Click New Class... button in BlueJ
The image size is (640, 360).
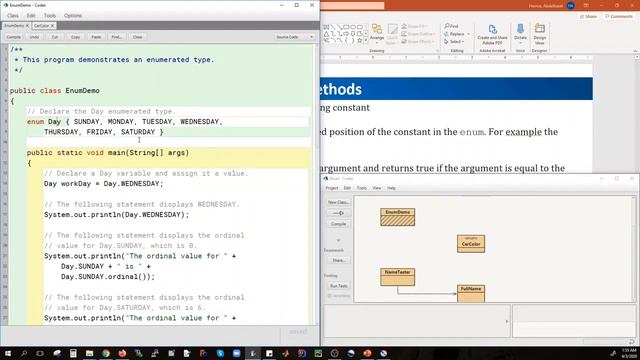click(338, 202)
